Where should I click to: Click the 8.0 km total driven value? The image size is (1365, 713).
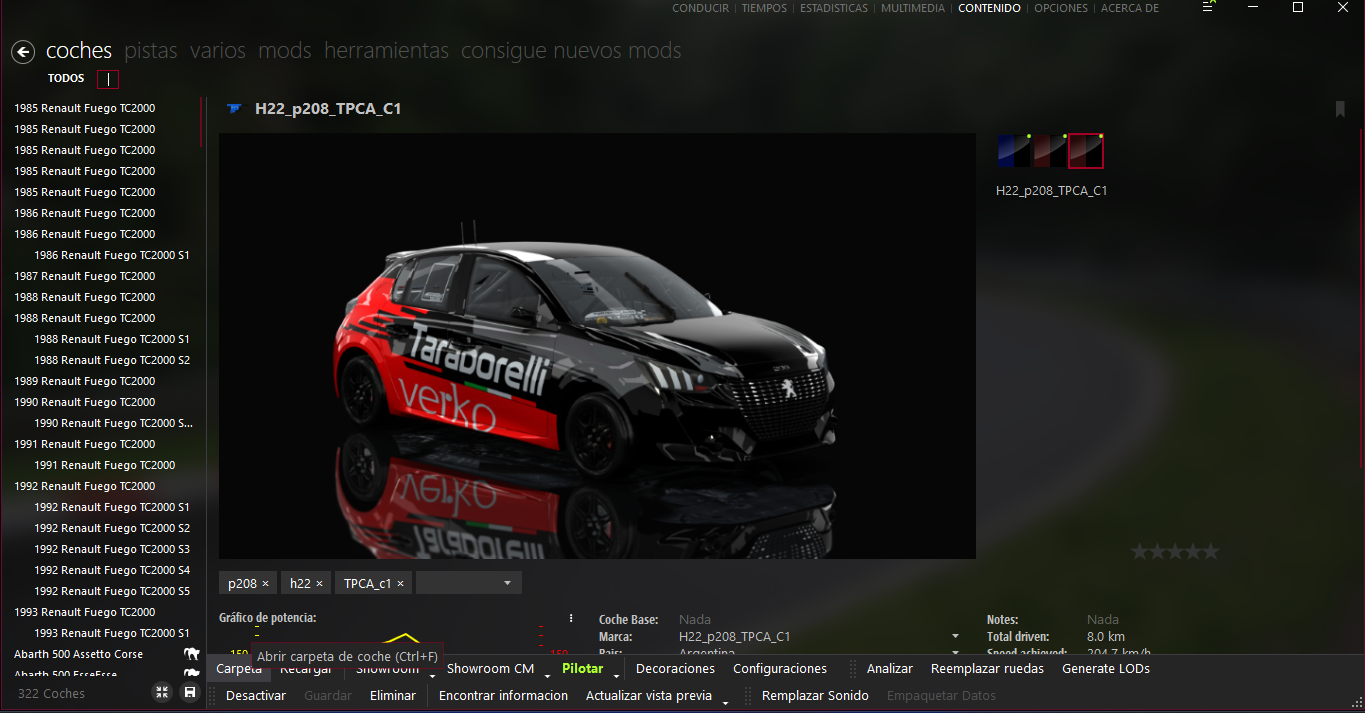coord(1106,636)
